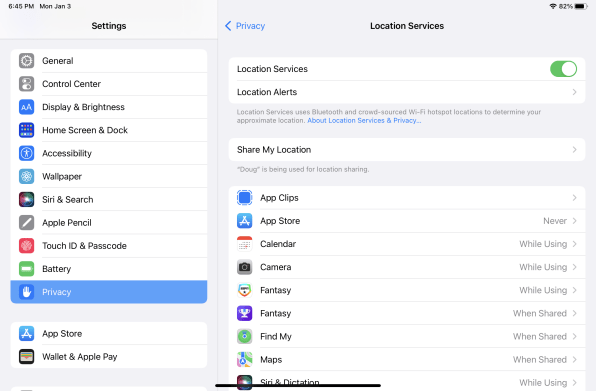Open Share My Location chevron
This screenshot has height=391, width=596.
[574, 150]
